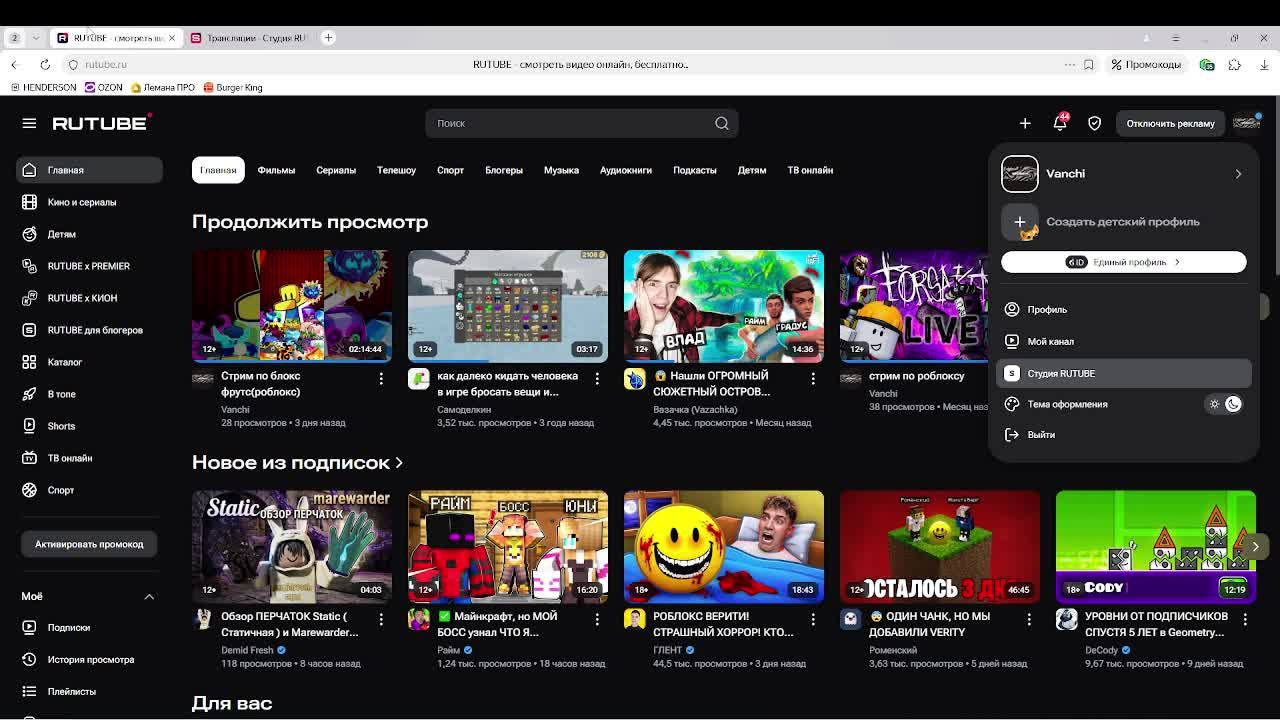Reload the page in the browser
Screen dimensions: 1280x720
point(45,65)
